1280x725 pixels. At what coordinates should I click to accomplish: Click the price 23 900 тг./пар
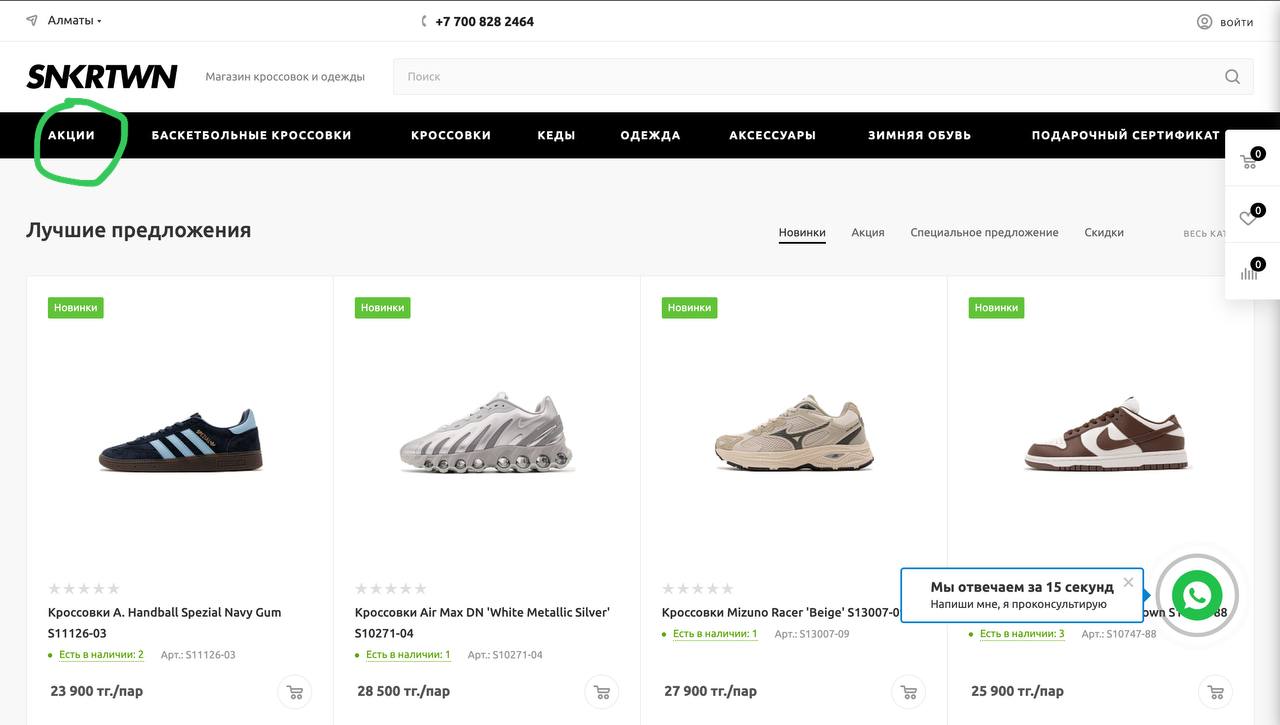pyautogui.click(x=97, y=691)
